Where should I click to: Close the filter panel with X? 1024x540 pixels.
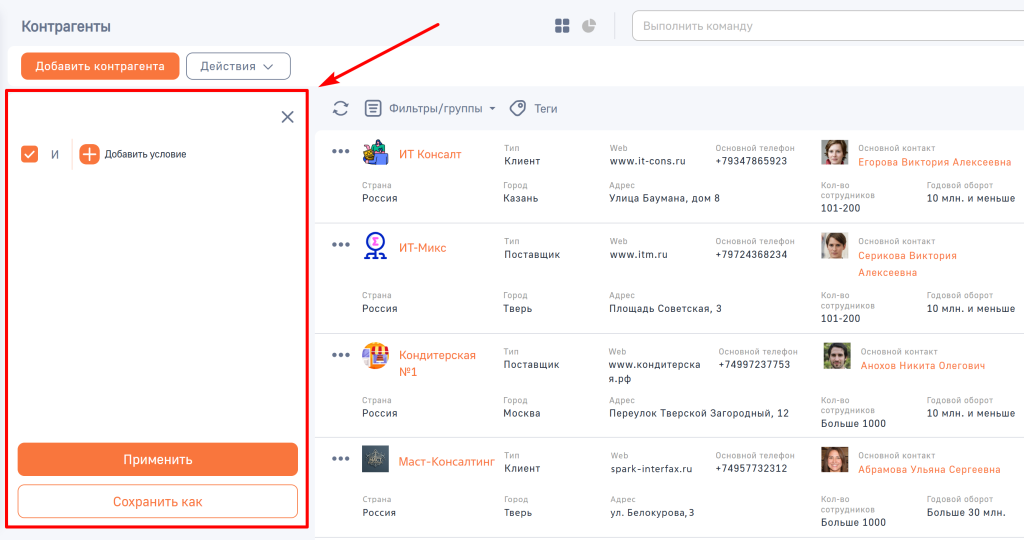click(288, 117)
